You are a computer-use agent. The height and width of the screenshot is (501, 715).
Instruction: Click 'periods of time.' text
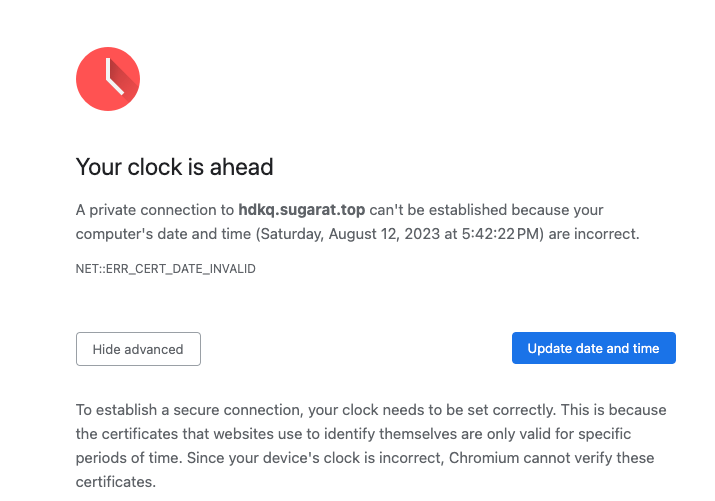[129, 458]
